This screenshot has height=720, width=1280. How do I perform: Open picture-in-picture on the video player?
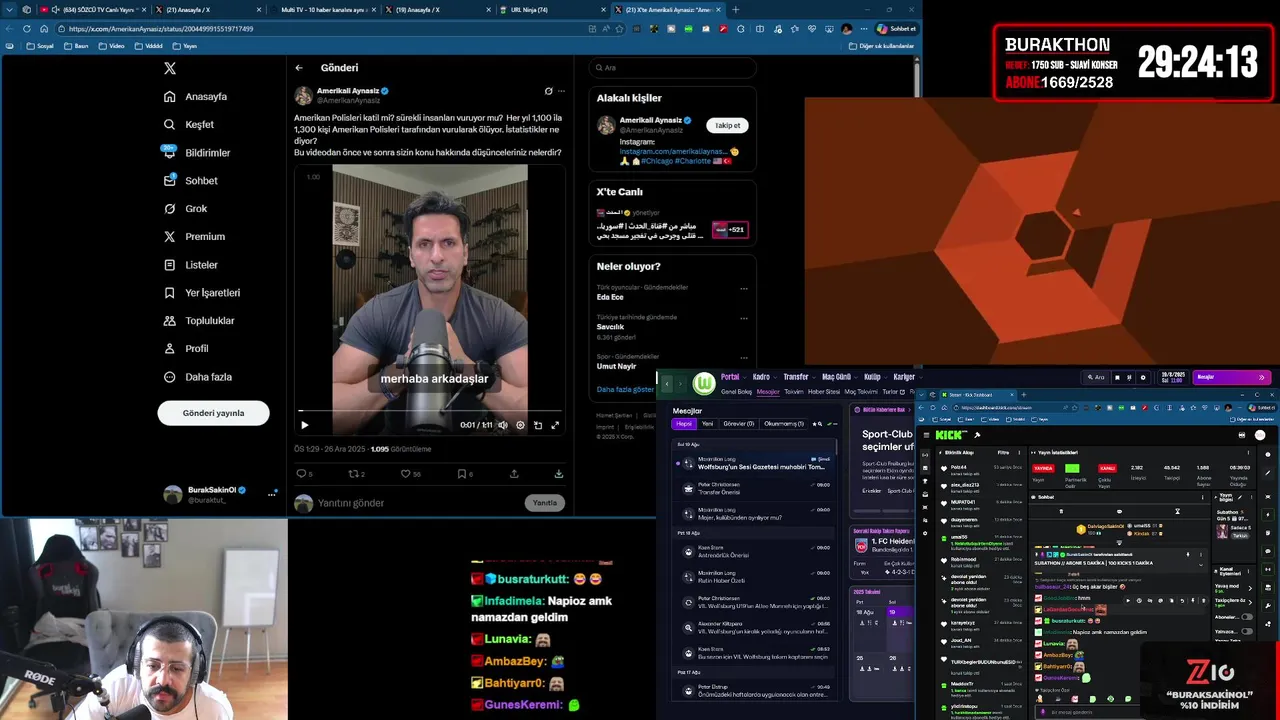tap(538, 425)
